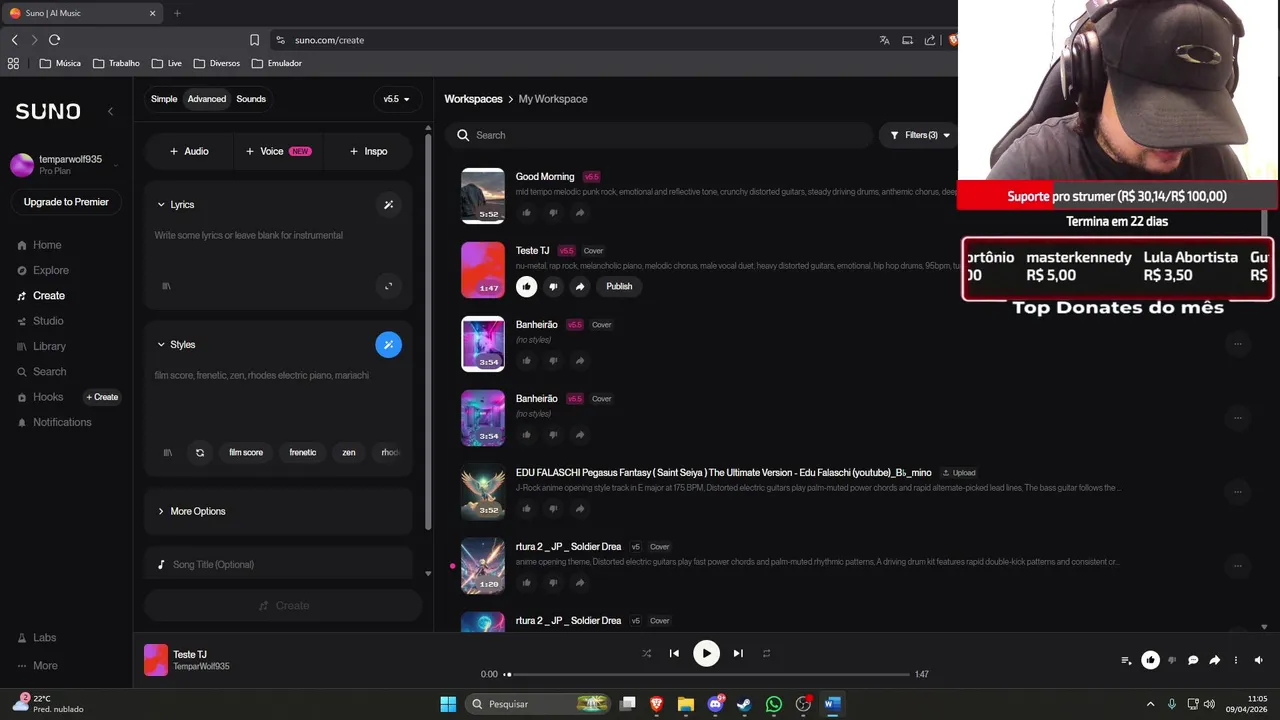Viewport: 1280px width, 720px height.
Task: Toggle dislike on the player bar thumbs down
Action: [x=1172, y=660]
